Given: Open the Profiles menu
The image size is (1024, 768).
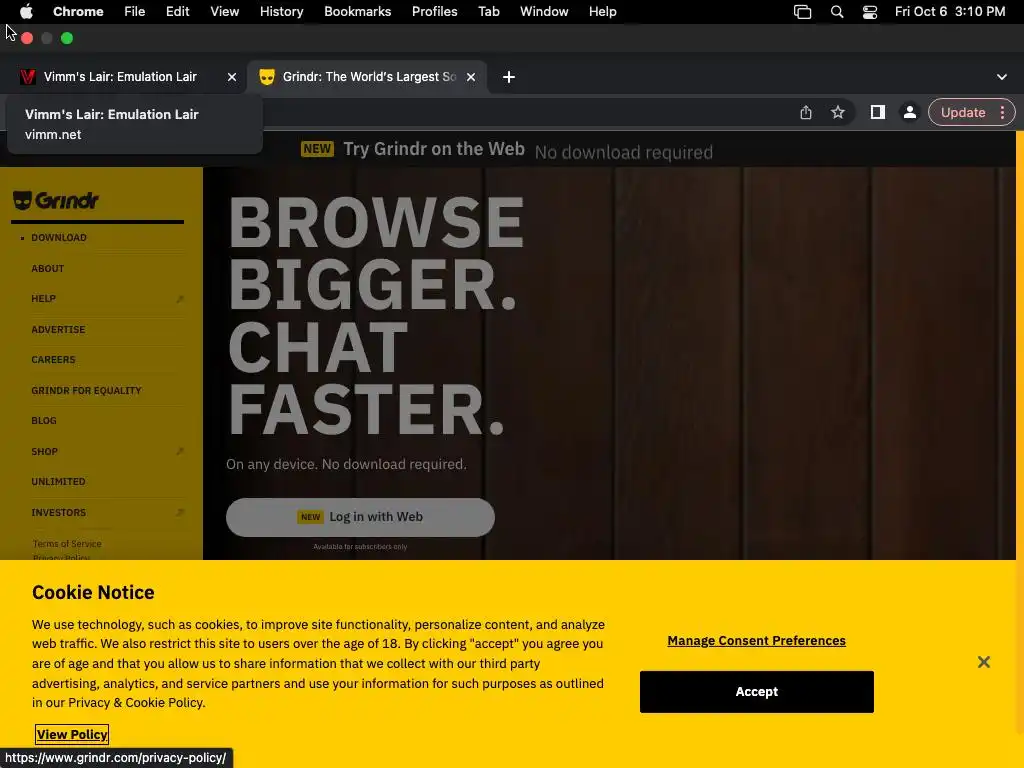Looking at the screenshot, I should click(434, 11).
